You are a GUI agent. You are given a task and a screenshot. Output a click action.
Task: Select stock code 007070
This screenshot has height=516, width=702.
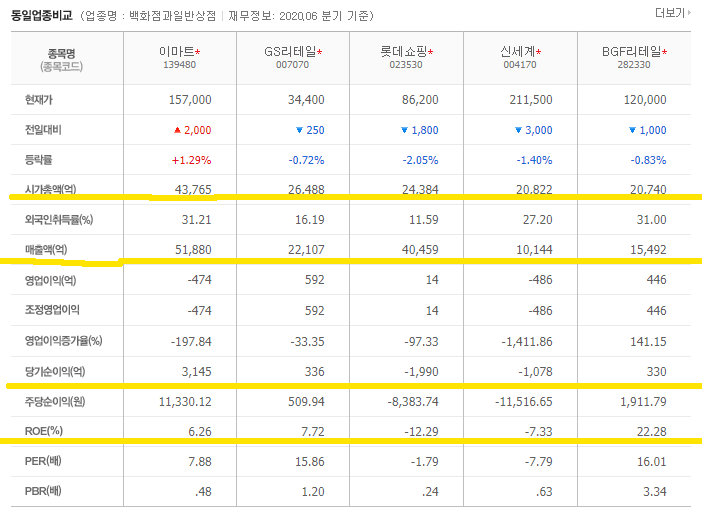[292, 64]
